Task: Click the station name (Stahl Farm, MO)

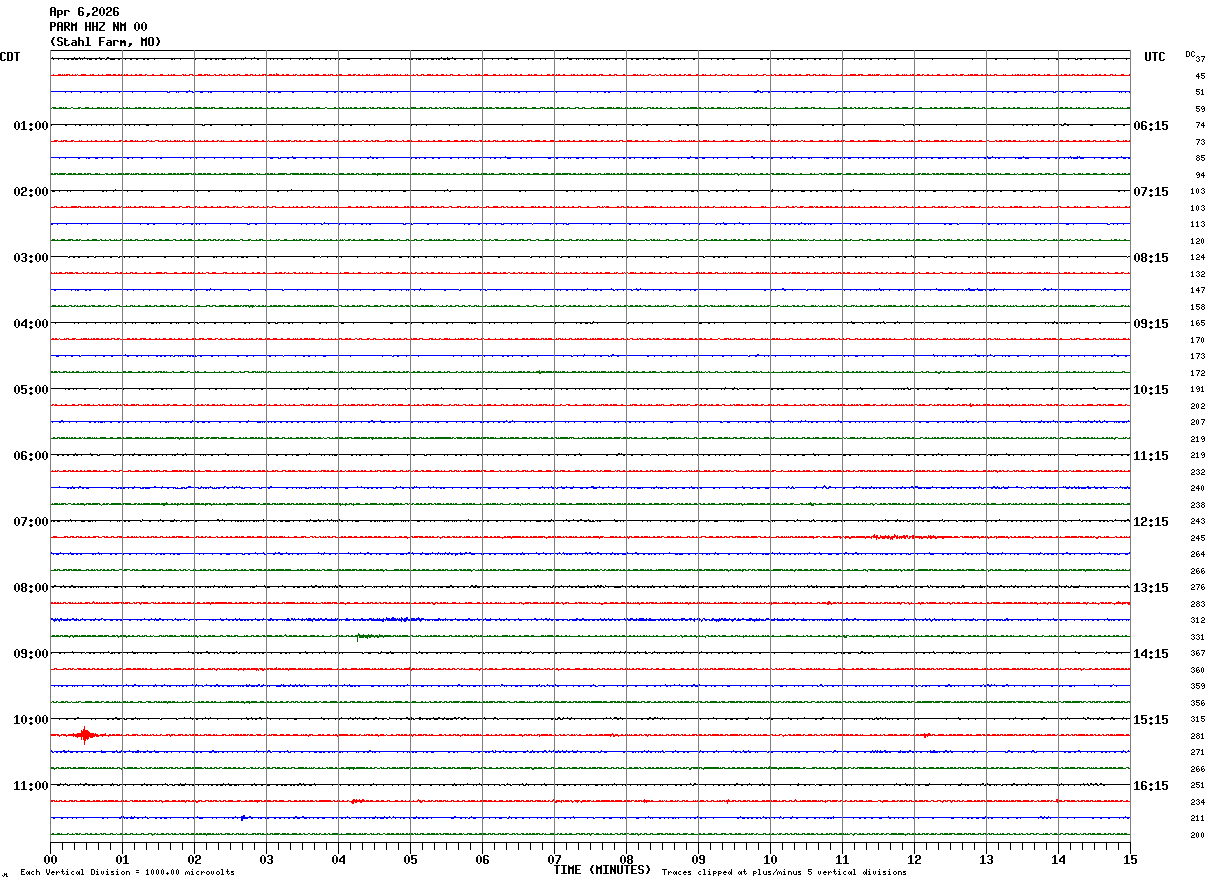Action: tap(105, 42)
